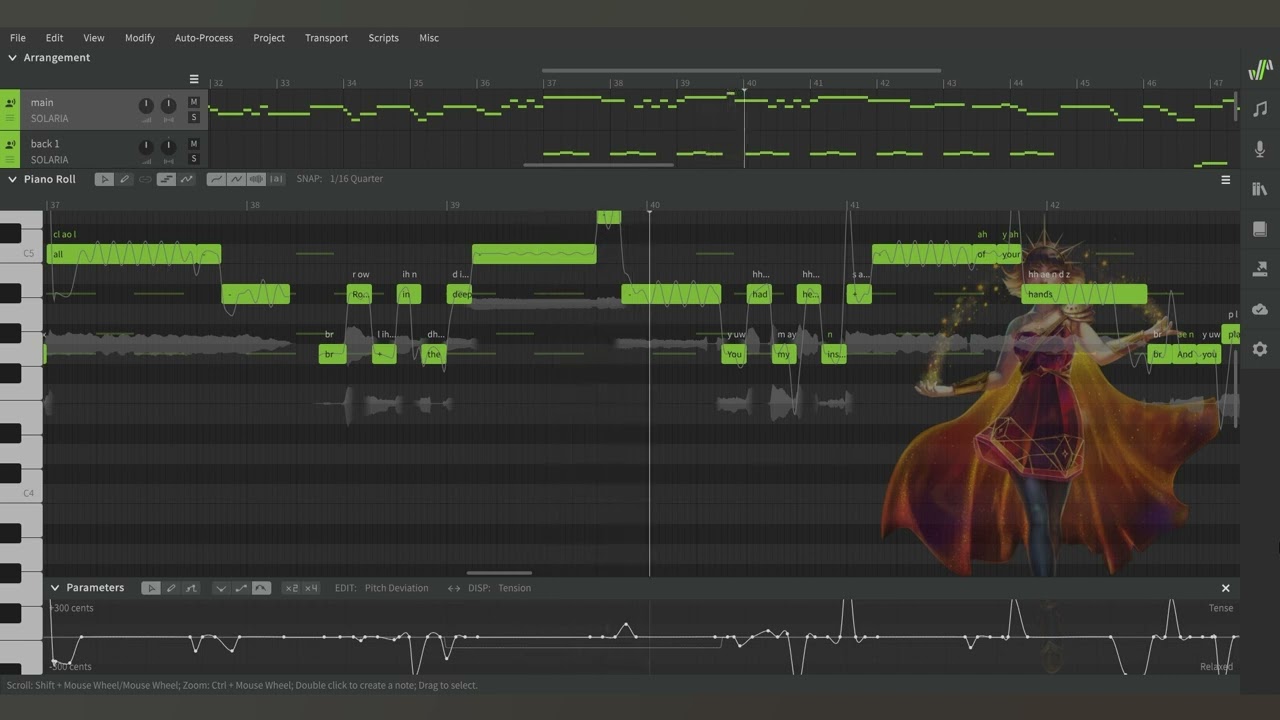Select the 'You' note in Piano Roll
This screenshot has height=720, width=1280.
click(x=734, y=354)
